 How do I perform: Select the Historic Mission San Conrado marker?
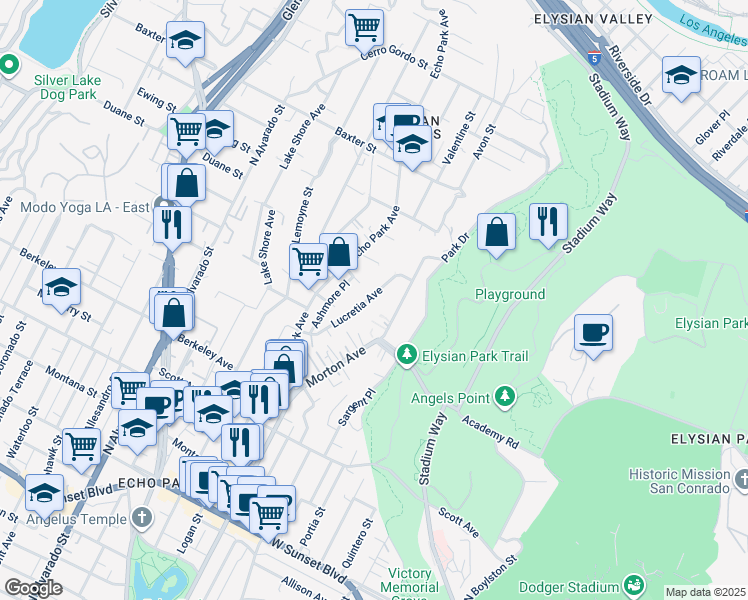coord(741,481)
